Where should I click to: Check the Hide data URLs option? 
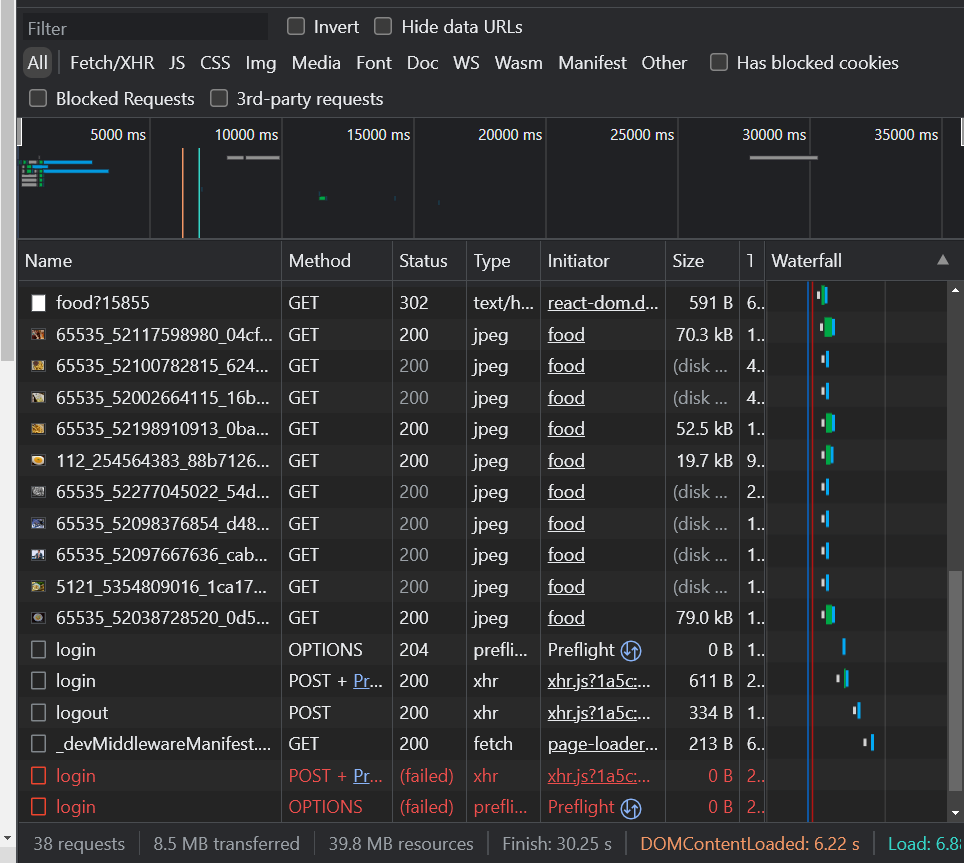(x=383, y=26)
